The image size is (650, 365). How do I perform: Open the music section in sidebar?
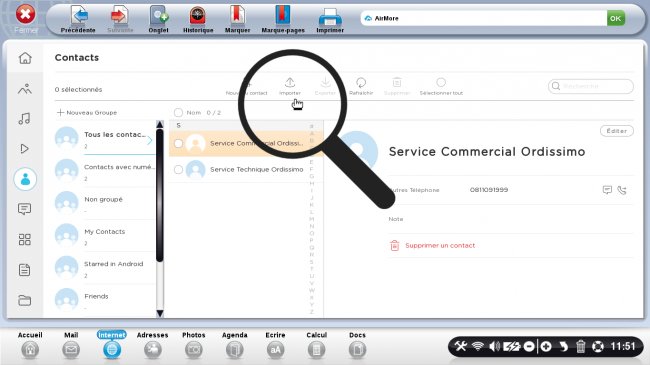point(24,119)
